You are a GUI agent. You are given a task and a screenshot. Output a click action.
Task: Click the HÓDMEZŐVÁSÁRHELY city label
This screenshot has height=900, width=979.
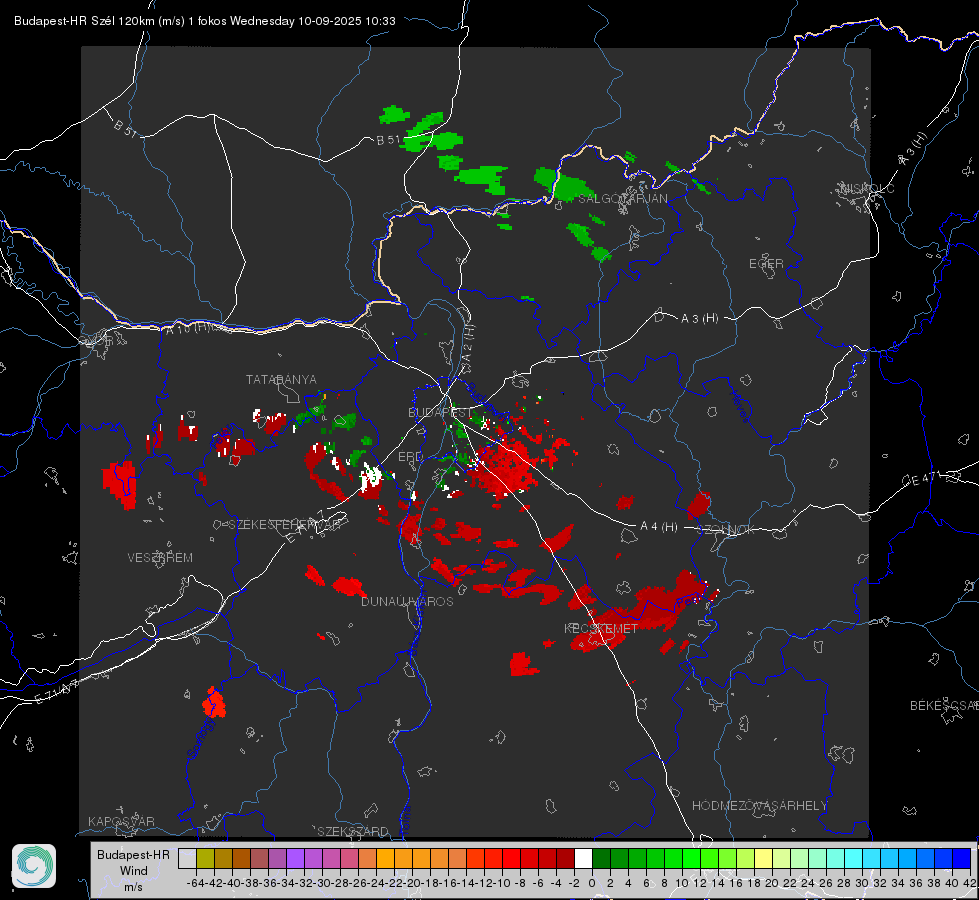759,806
